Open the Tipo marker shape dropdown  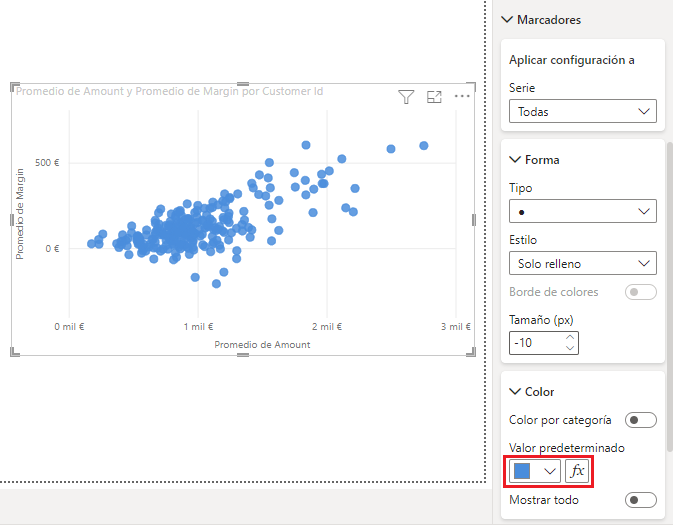tap(582, 211)
